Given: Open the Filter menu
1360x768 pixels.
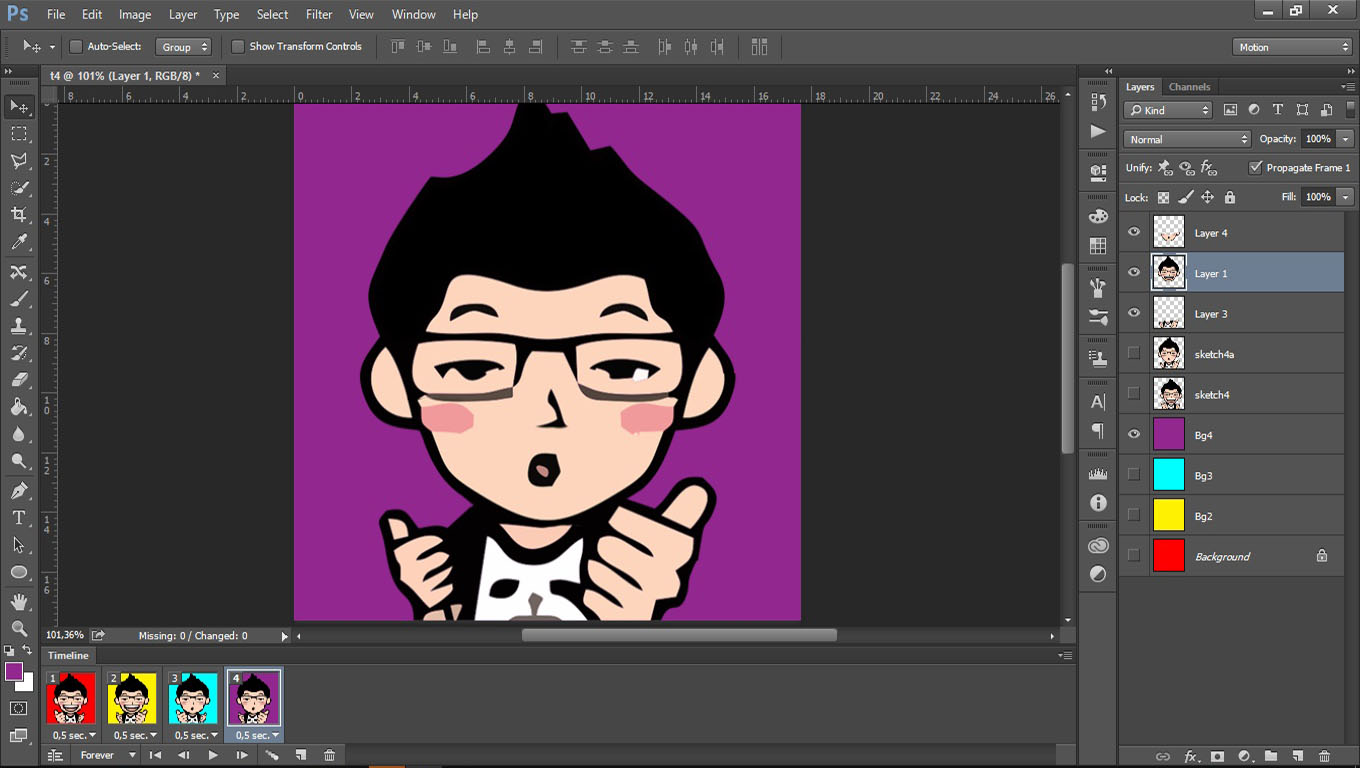Looking at the screenshot, I should point(318,14).
